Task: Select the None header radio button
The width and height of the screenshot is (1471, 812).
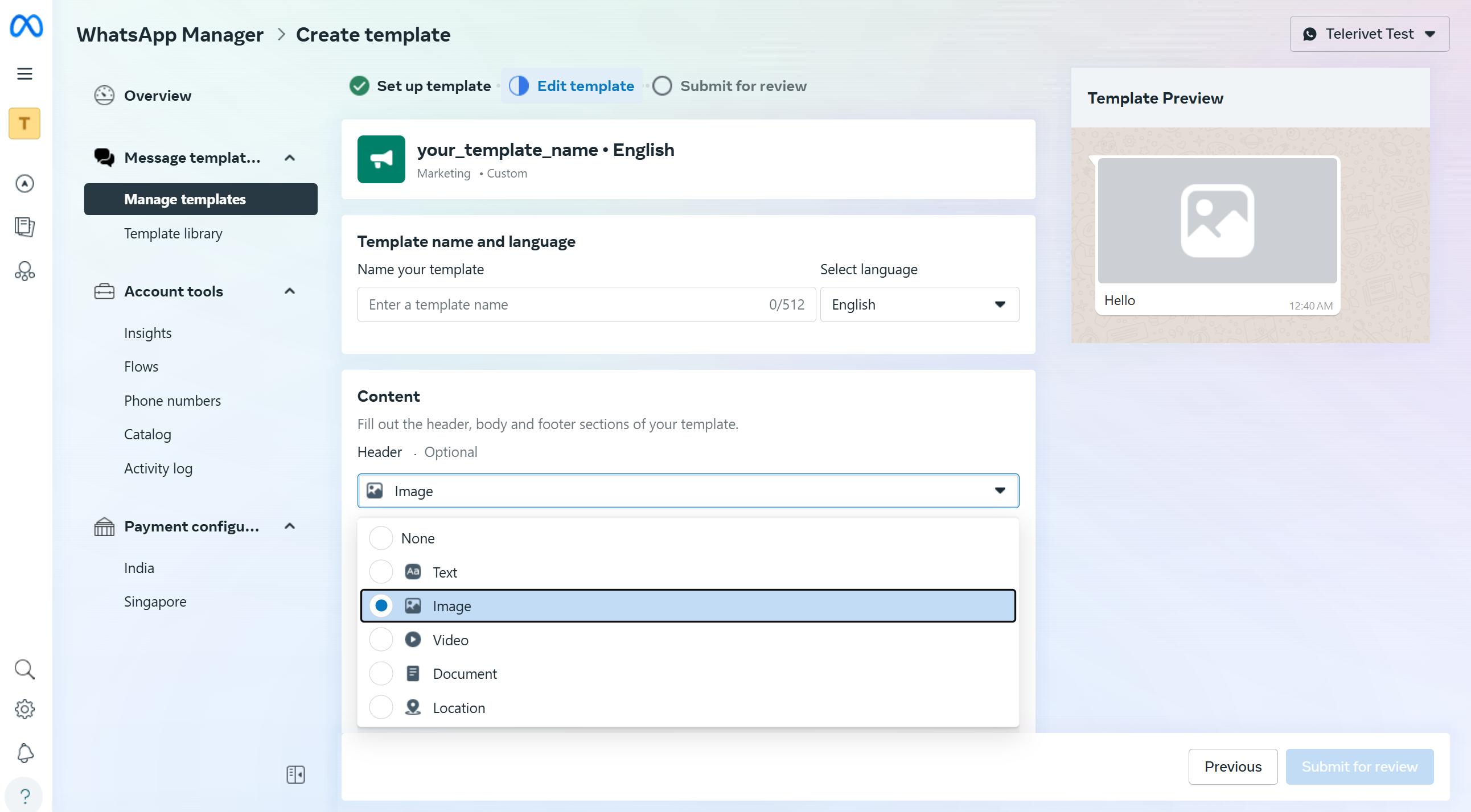Action: point(381,538)
